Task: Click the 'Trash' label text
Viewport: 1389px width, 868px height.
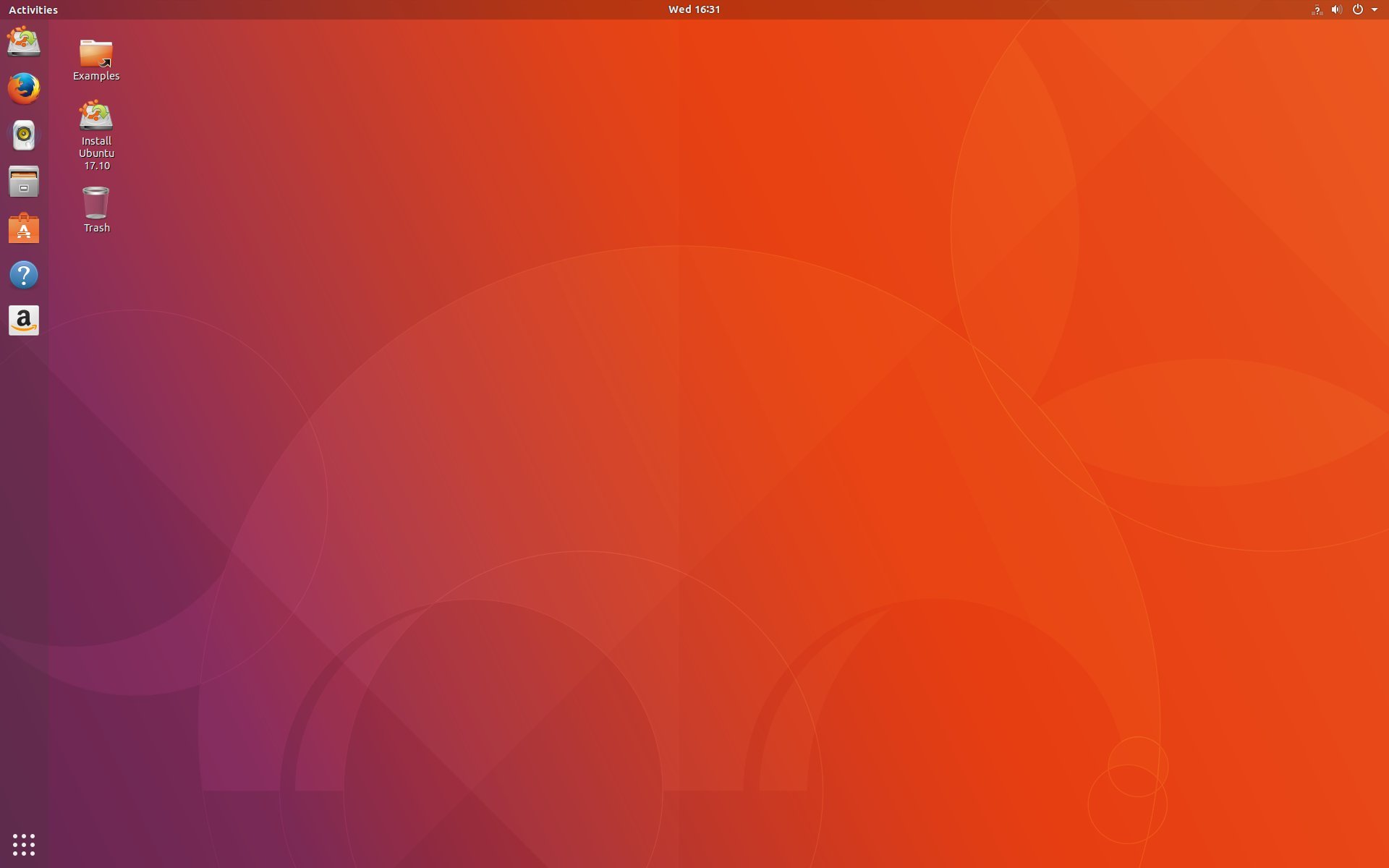Action: point(96,228)
